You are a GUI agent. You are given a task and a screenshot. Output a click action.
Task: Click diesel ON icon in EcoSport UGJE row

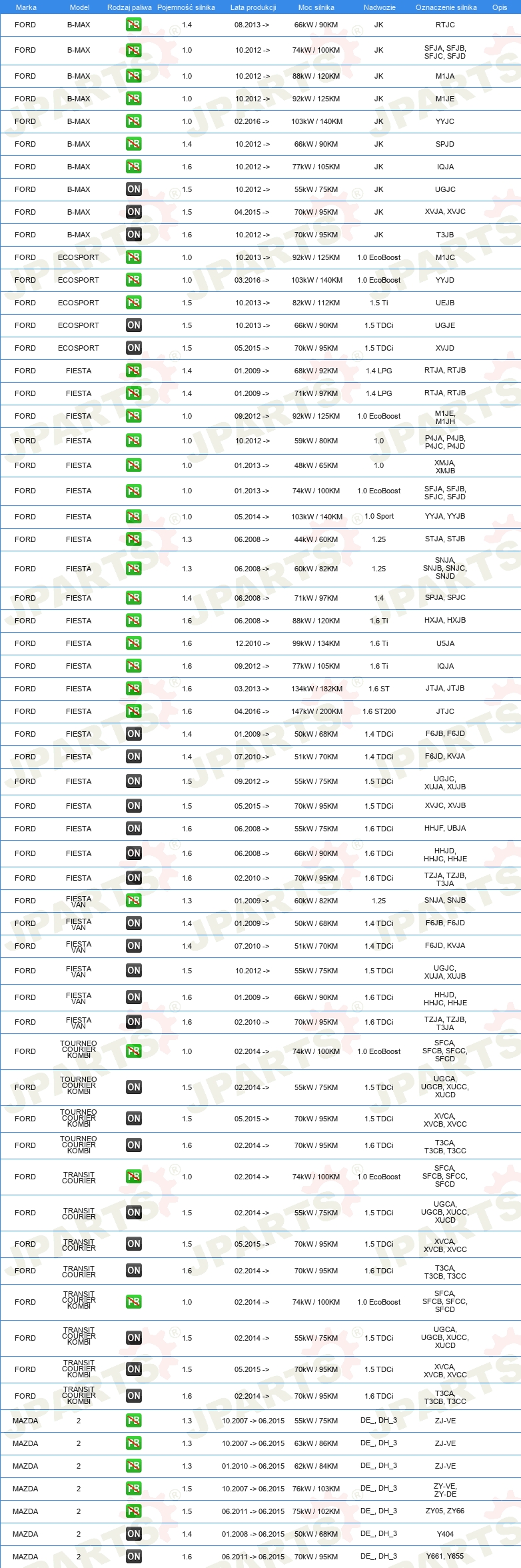click(134, 325)
